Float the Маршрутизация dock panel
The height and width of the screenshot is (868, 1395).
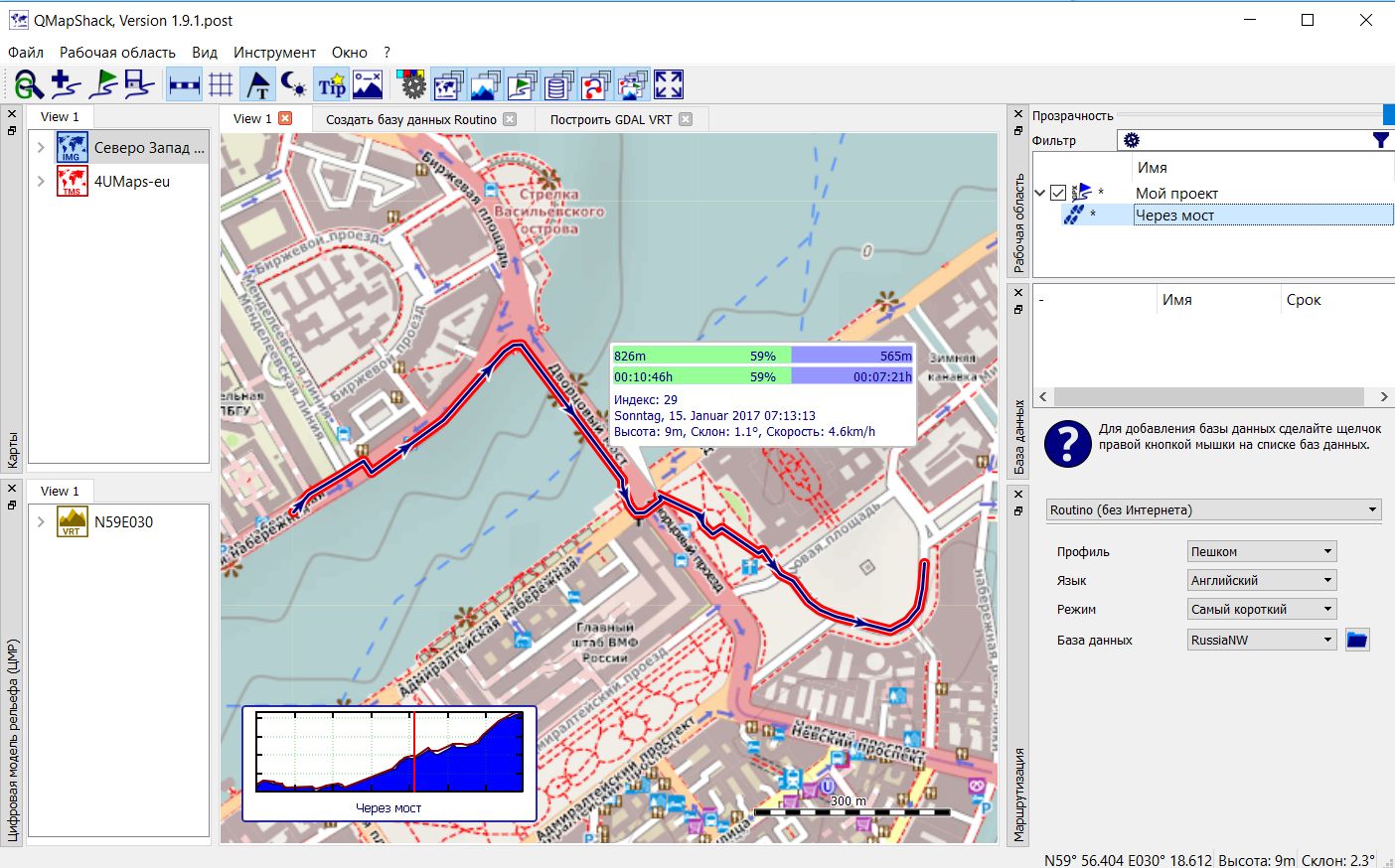(1018, 510)
